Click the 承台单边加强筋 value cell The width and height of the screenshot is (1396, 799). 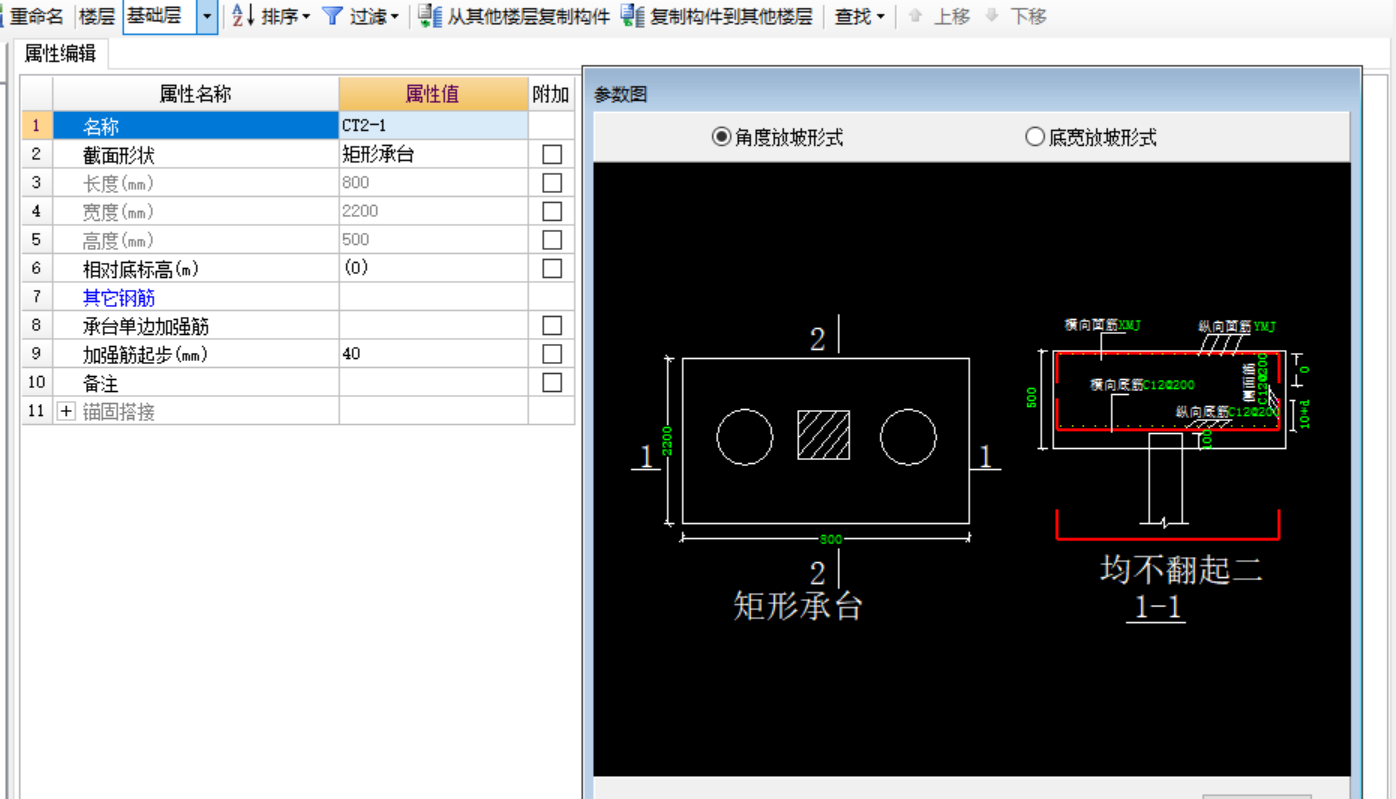(x=433, y=326)
